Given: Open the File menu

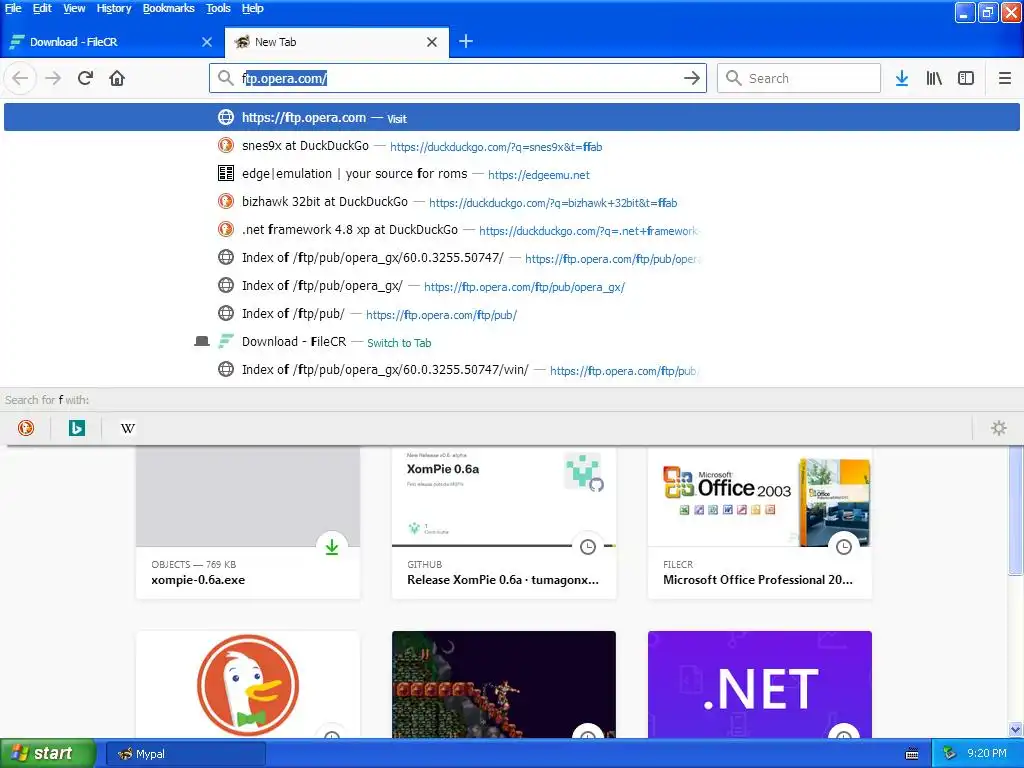Looking at the screenshot, I should [x=13, y=8].
